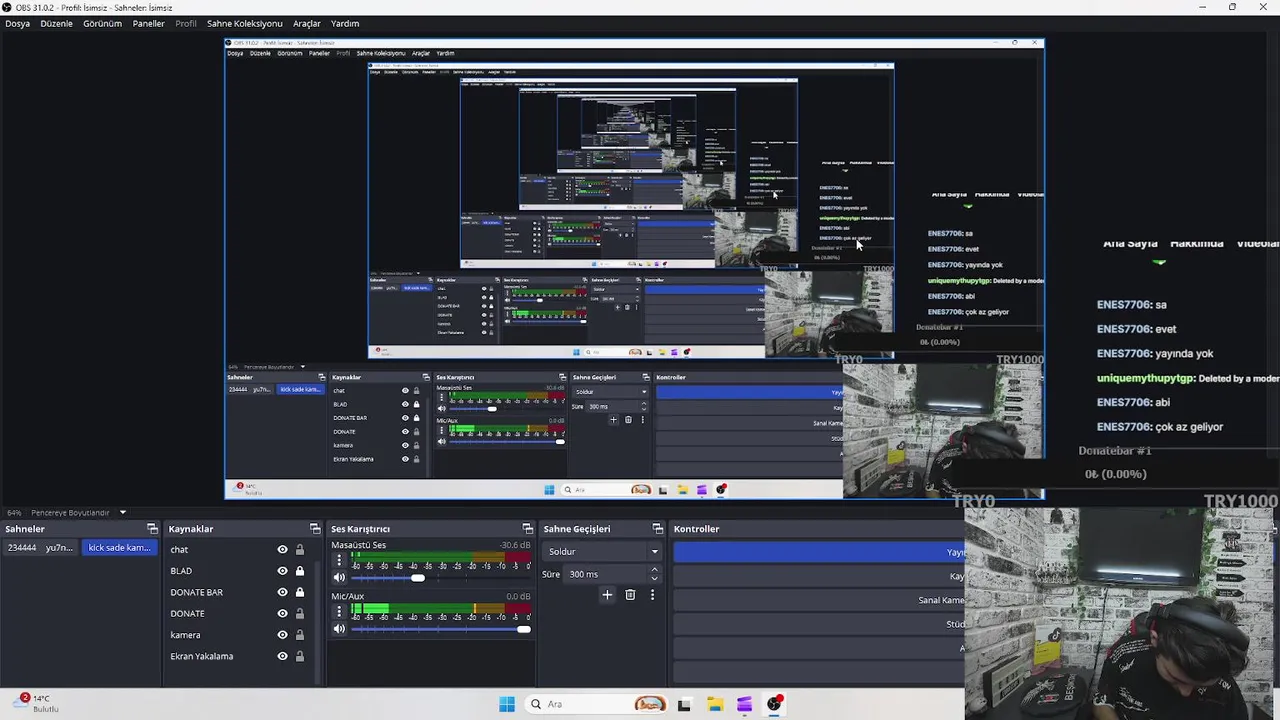Click the Mic/Aux volume slider handle

click(x=524, y=629)
